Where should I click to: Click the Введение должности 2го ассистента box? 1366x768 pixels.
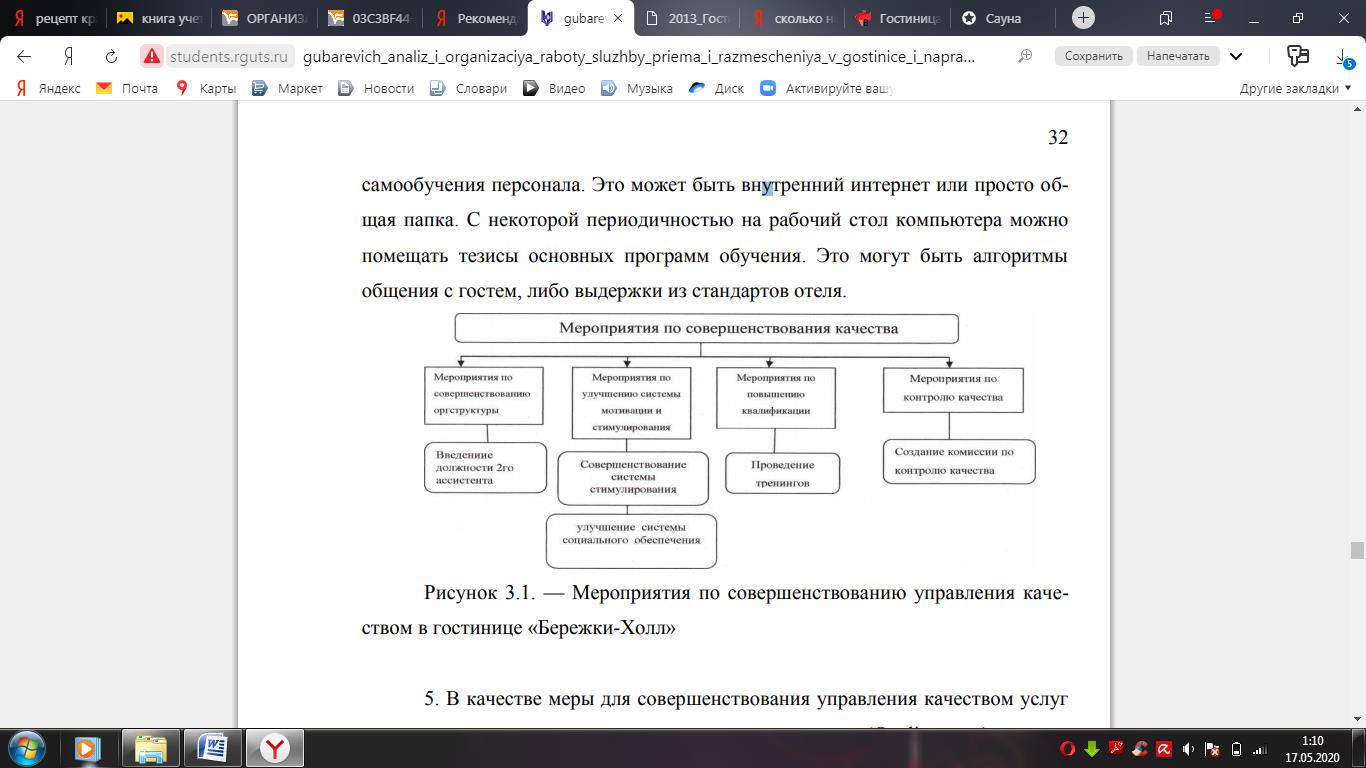(485, 467)
